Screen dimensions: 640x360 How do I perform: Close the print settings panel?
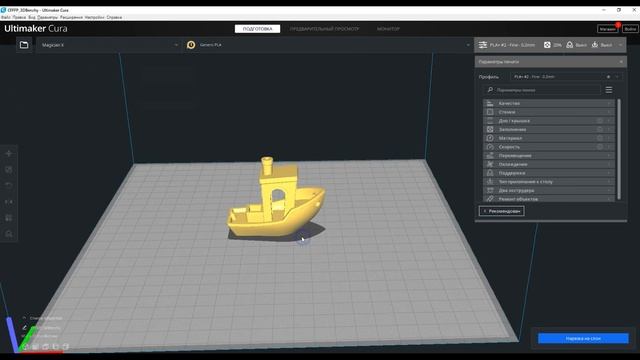(621, 62)
